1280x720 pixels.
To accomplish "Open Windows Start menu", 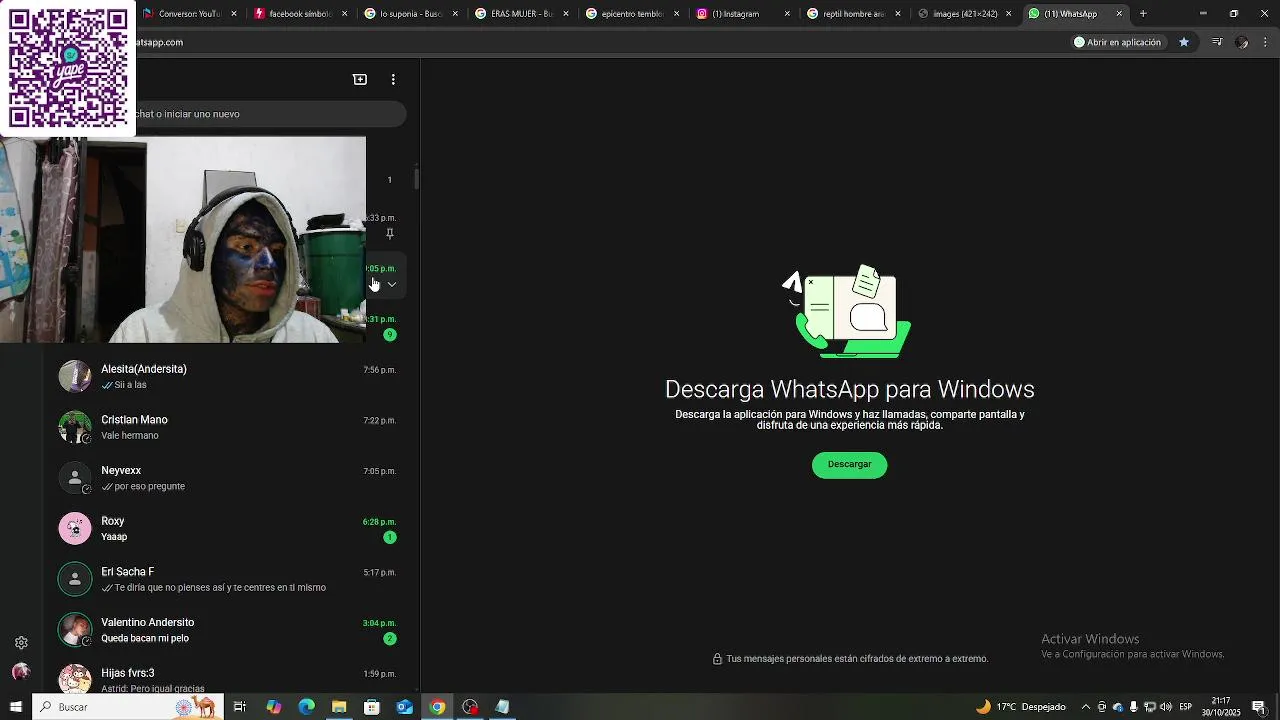I will click(16, 707).
